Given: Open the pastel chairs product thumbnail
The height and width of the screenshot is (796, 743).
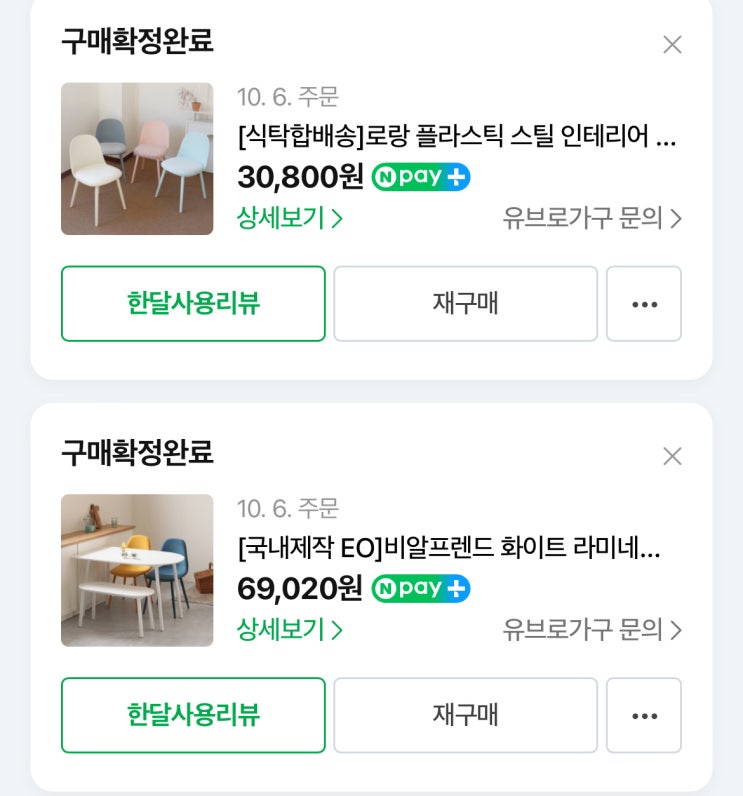Looking at the screenshot, I should tap(137, 159).
